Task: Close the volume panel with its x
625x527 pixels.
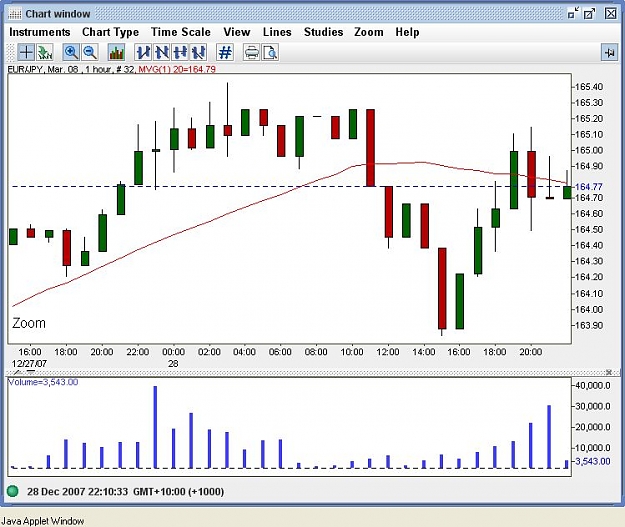Action: click(609, 372)
